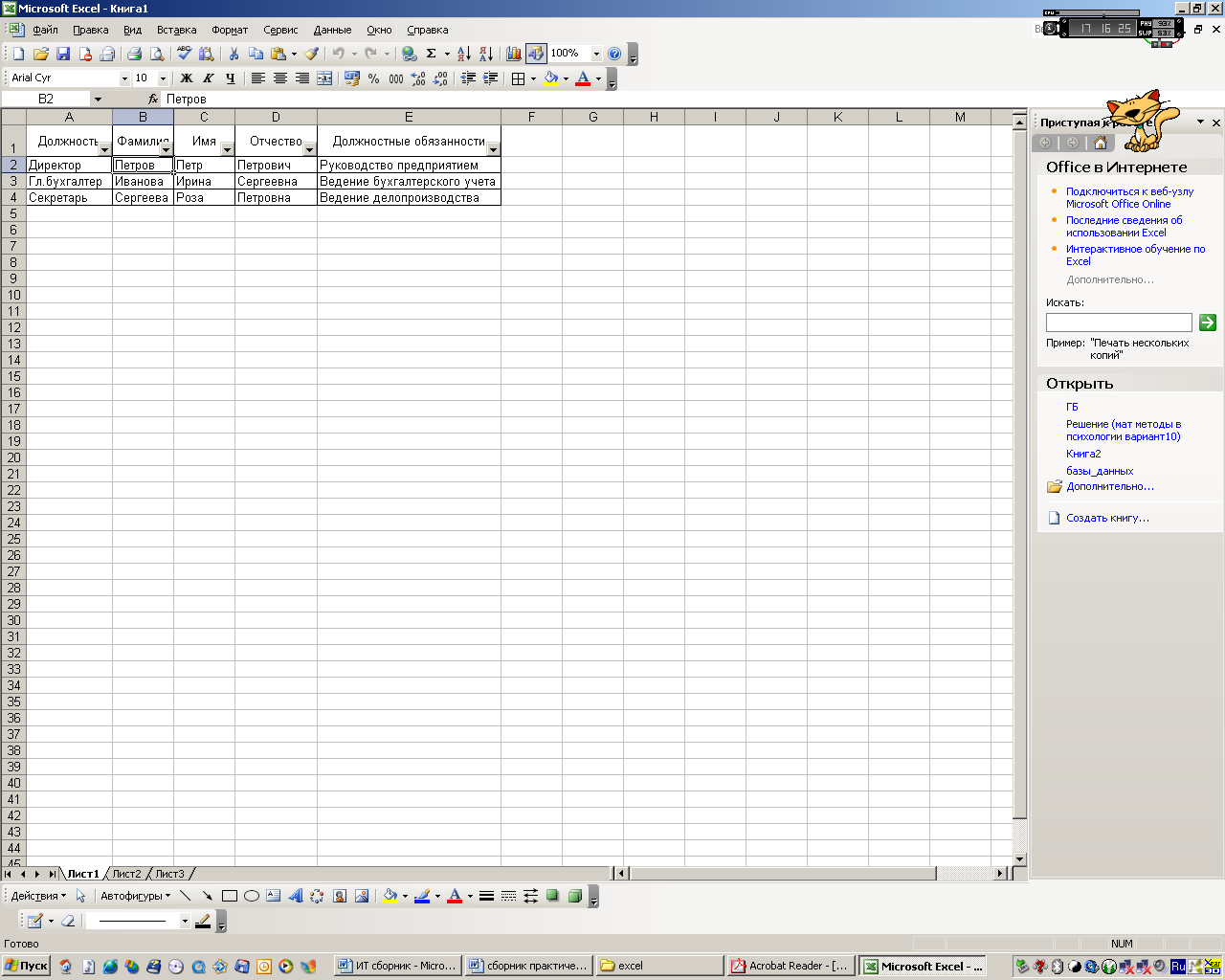Increase indent of cell contents

(491, 78)
